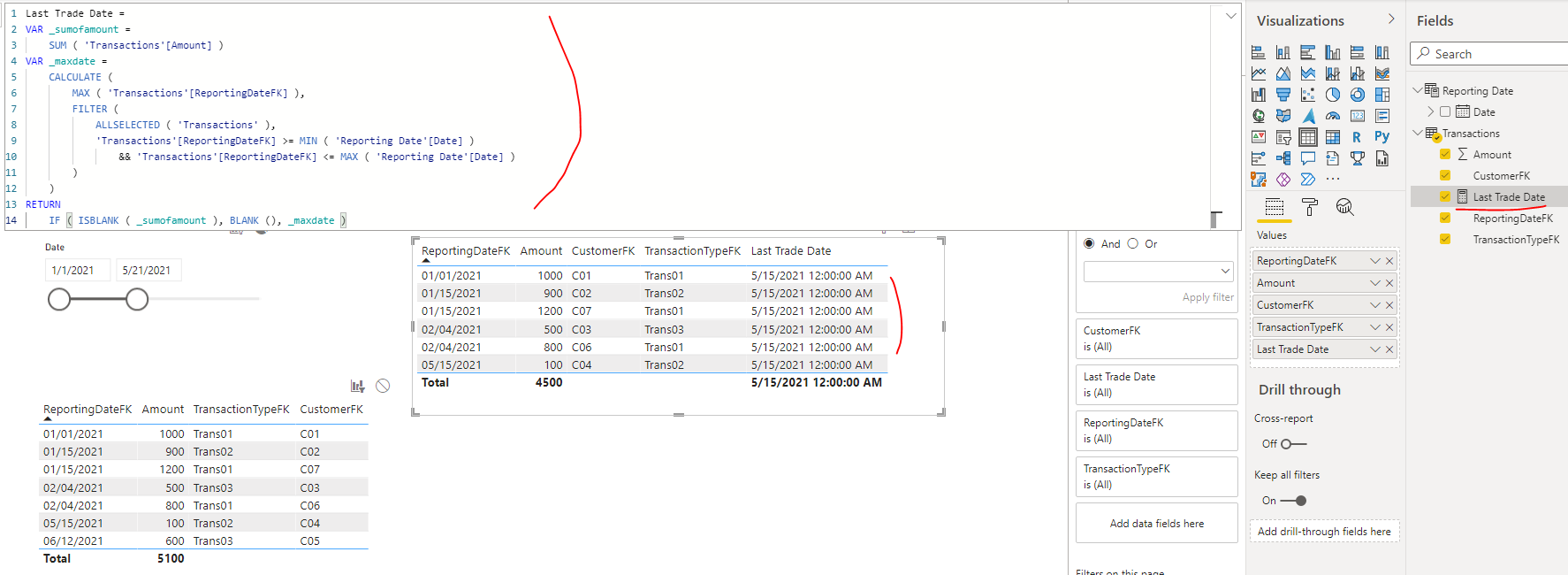Click Add drill-through fields here
The width and height of the screenshot is (1568, 575).
tap(1324, 531)
